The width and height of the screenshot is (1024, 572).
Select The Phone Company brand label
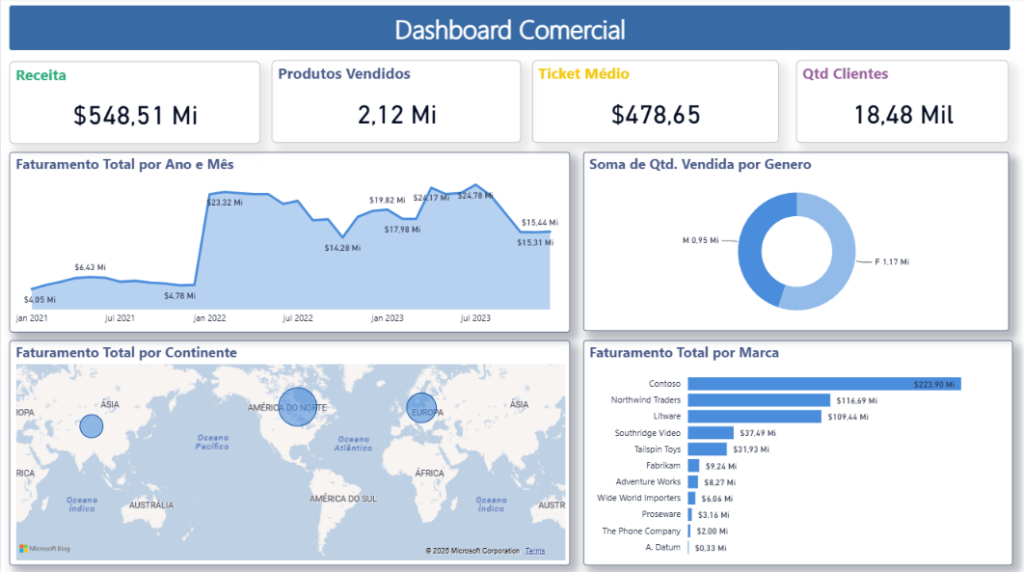click(641, 531)
